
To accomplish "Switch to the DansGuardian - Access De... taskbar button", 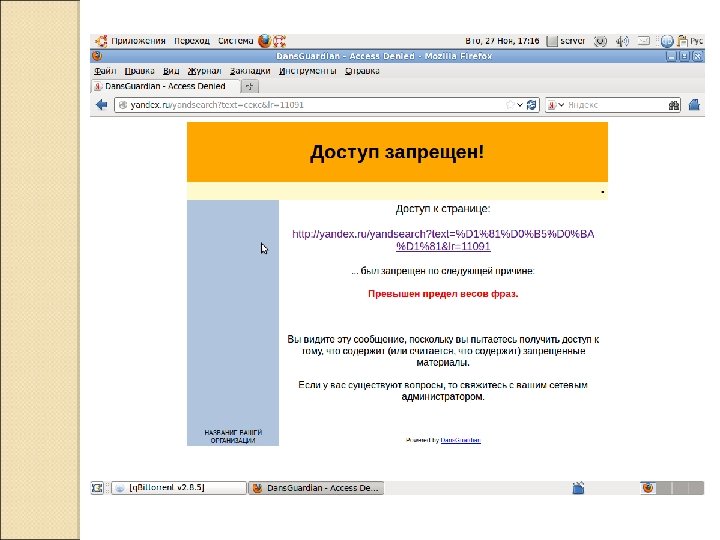I will (316, 488).
